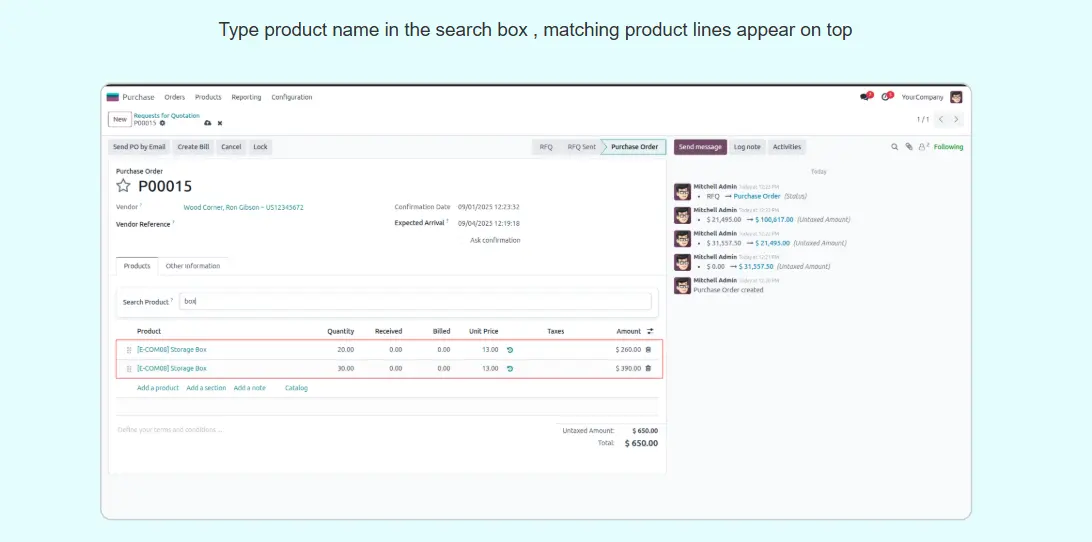Toggle the Following subscription status
The image size is (1092, 542).
pyautogui.click(x=948, y=147)
